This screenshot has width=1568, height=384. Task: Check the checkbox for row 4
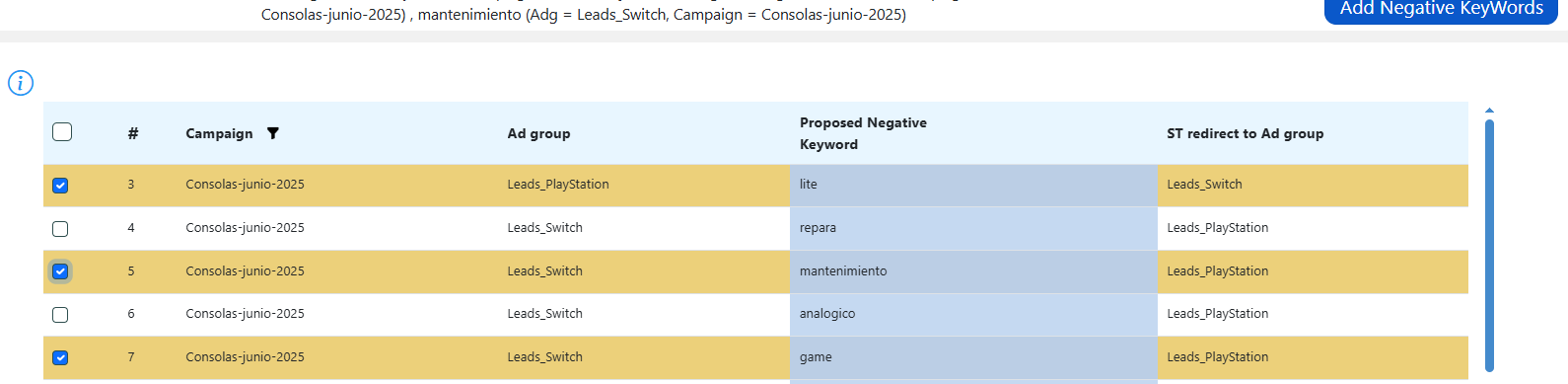pos(60,229)
